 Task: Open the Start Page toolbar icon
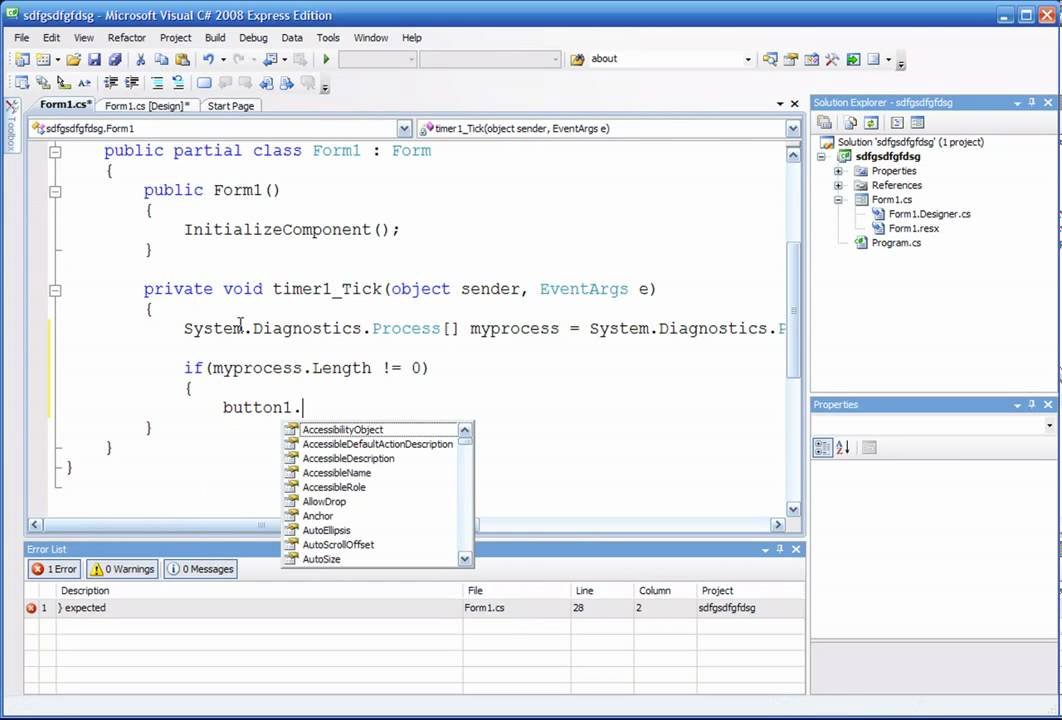[853, 60]
